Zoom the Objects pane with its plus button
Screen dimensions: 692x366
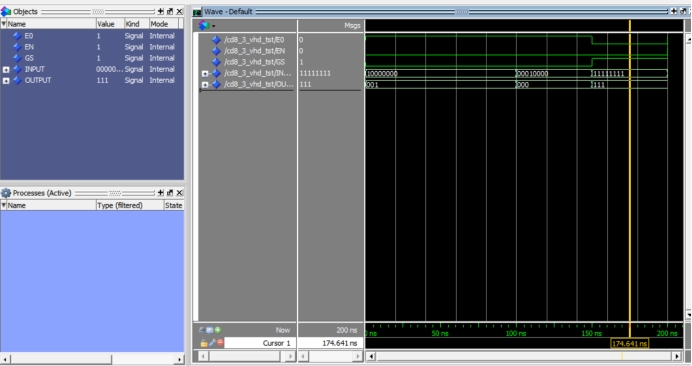161,11
